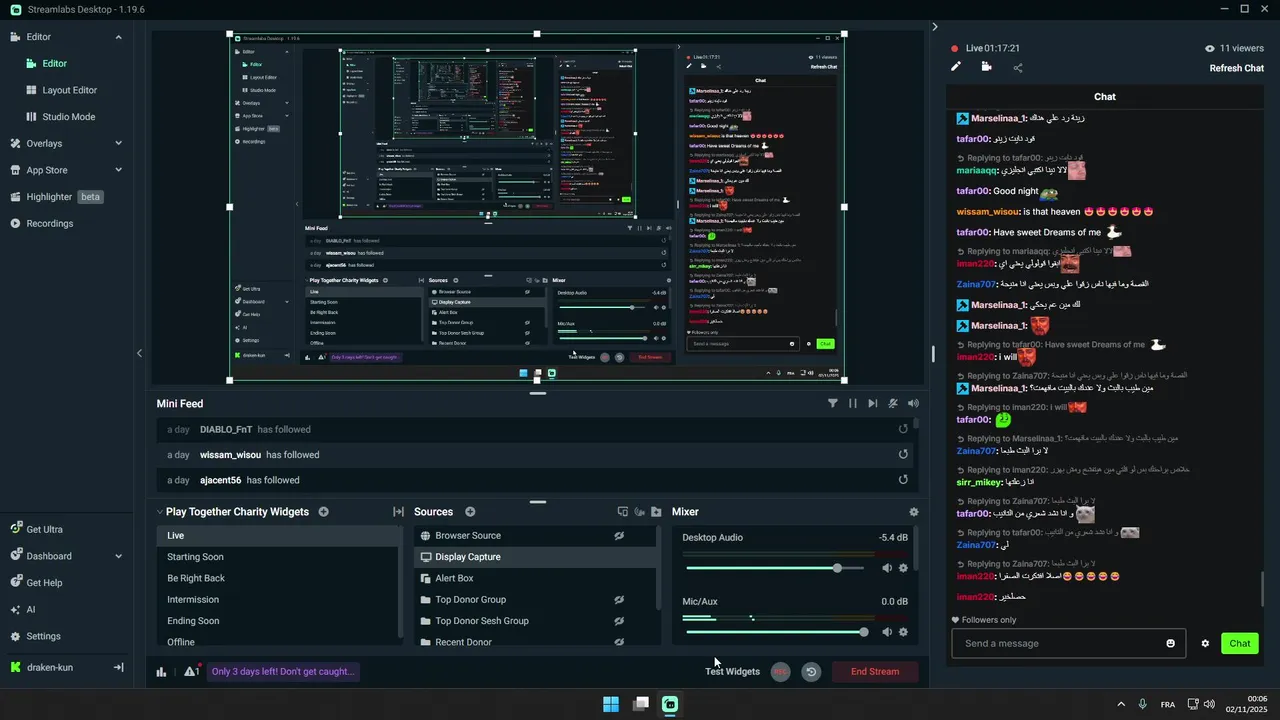Adjust the Desktop Audio volume slider

(x=775, y=568)
